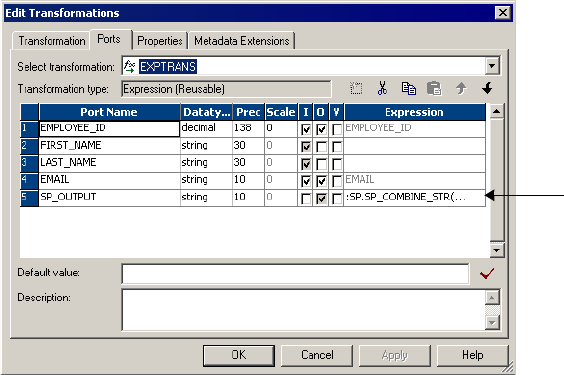
Task: Toggle the Input checkbox for LAST_NAME
Action: tap(306, 164)
